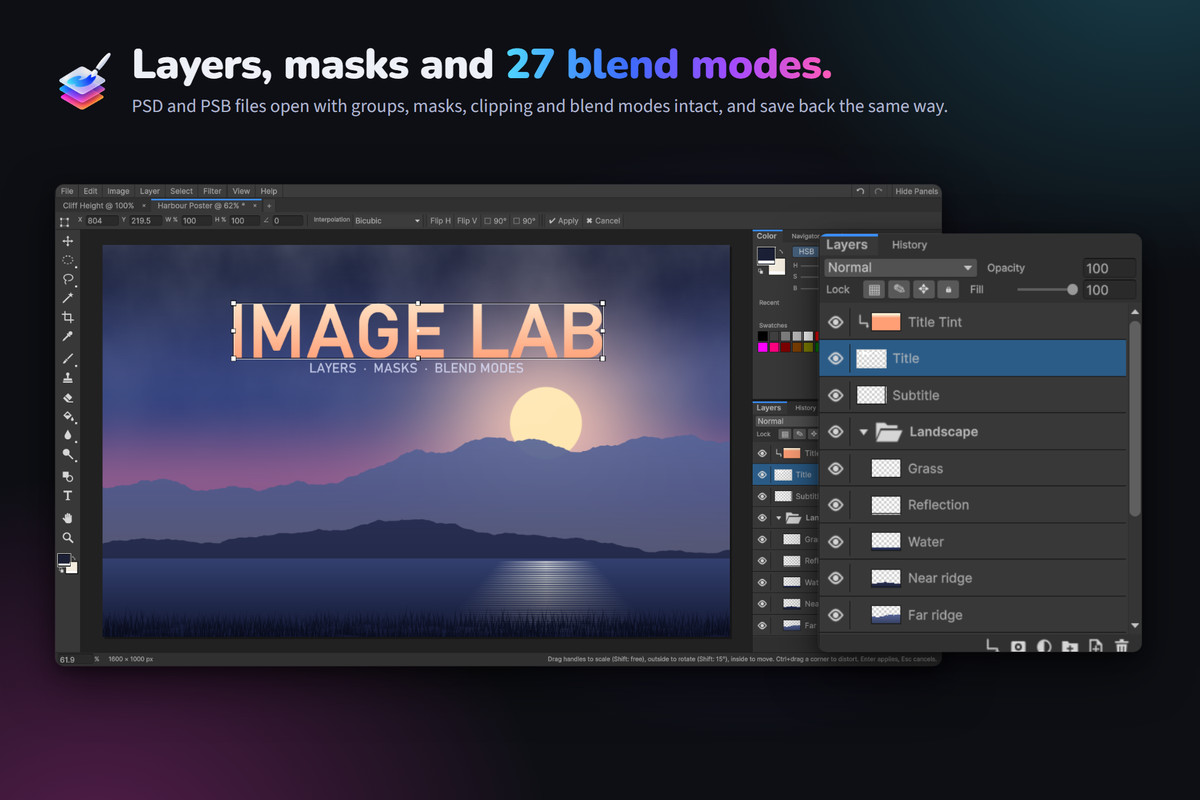Select the Paint Bucket tool
The image size is (1200, 800).
[68, 416]
